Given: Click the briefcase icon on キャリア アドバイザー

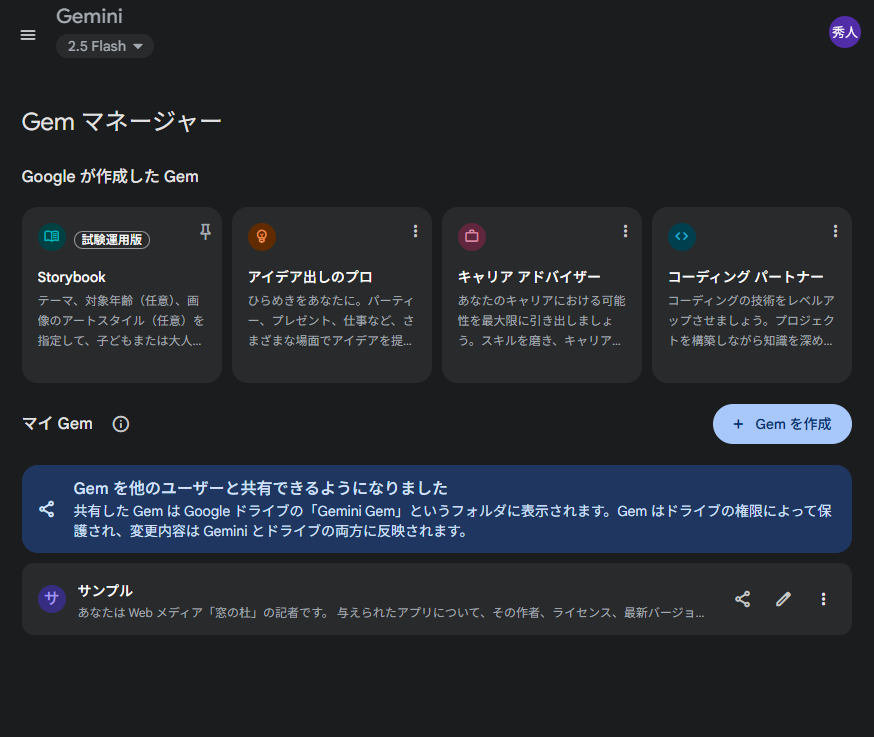Looking at the screenshot, I should [x=471, y=236].
